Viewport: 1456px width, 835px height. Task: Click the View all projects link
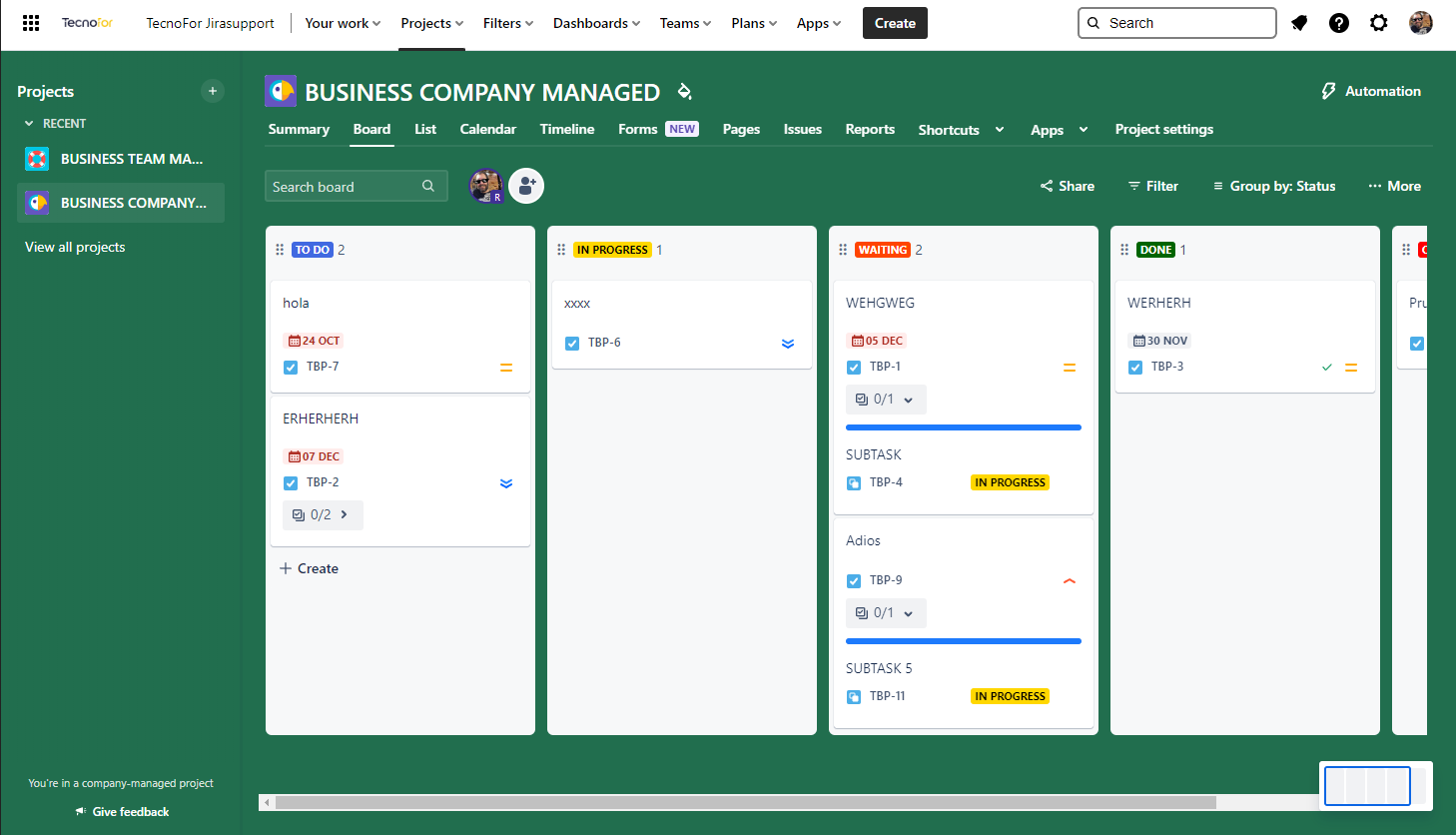click(75, 247)
